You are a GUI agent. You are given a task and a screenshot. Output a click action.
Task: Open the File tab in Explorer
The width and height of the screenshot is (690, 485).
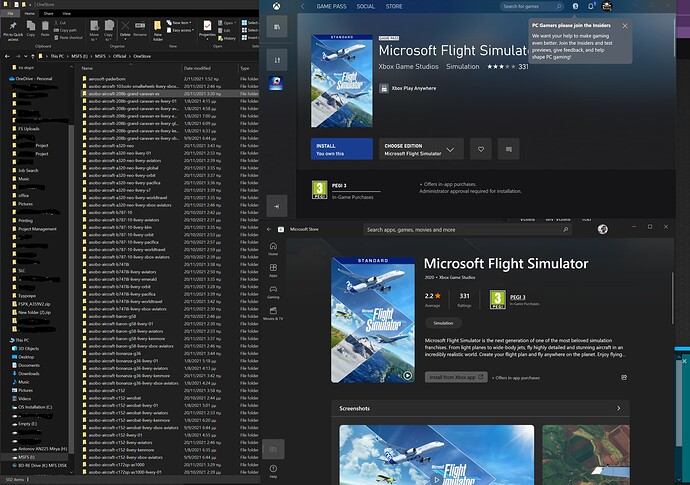10,14
